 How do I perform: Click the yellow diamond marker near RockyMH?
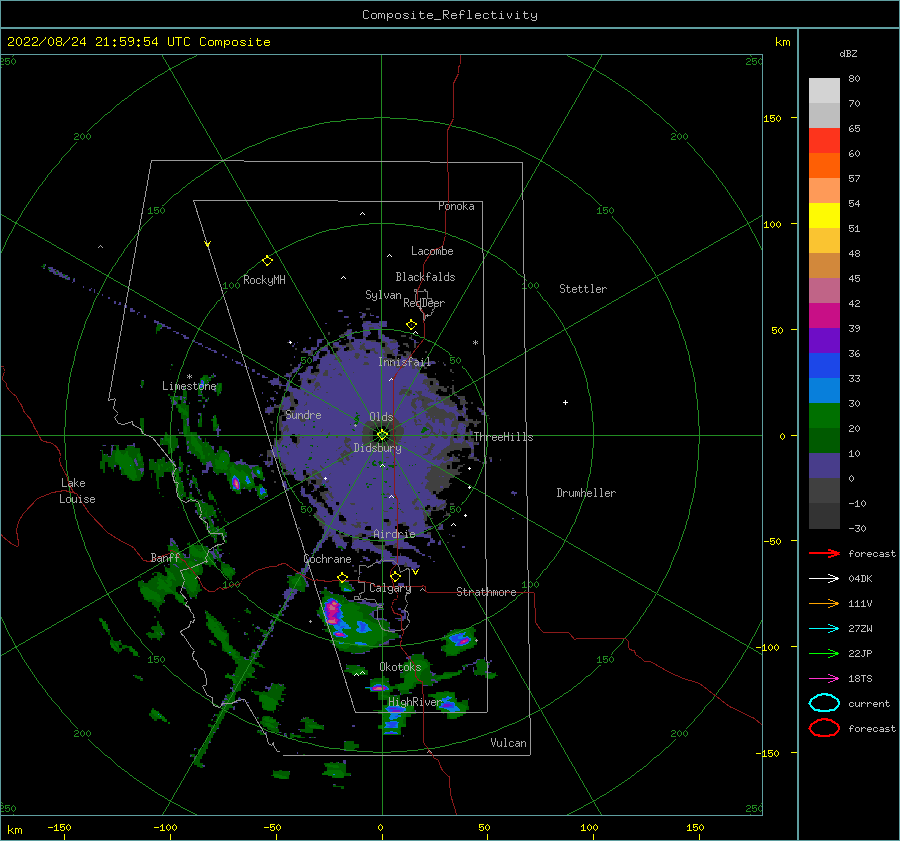267,261
